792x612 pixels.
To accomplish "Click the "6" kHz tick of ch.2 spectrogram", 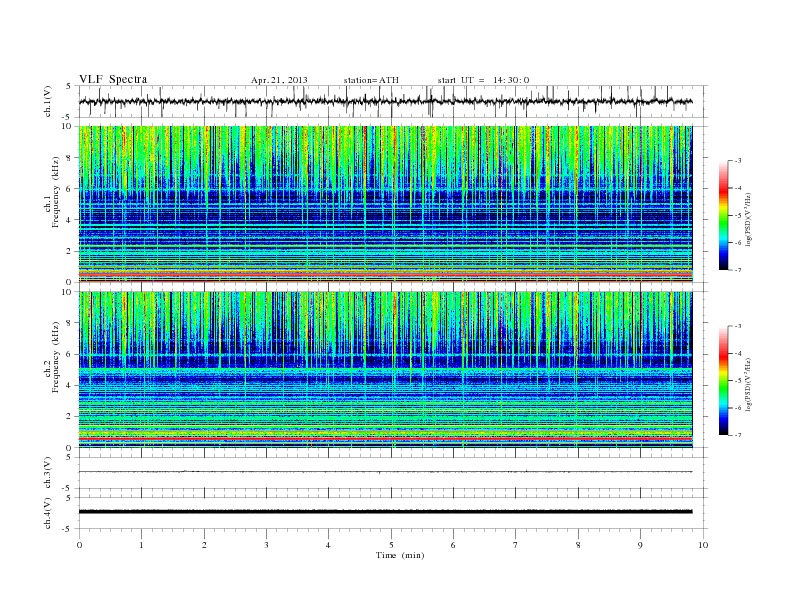I will click(x=70, y=354).
